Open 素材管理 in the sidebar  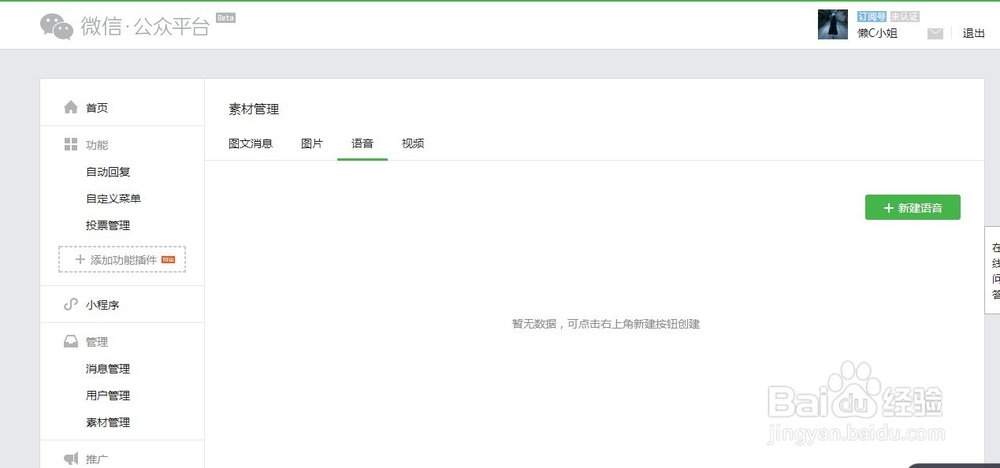click(108, 422)
